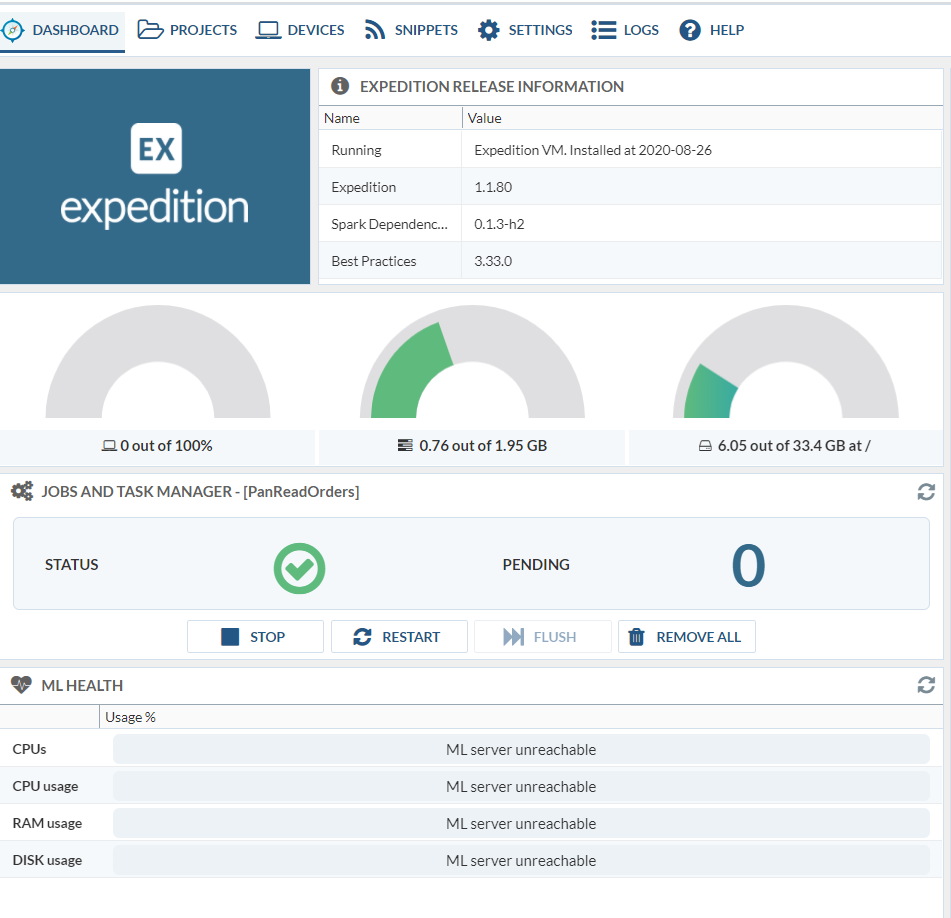
Task: Click the Dashboard compass icon
Action: pos(13,30)
